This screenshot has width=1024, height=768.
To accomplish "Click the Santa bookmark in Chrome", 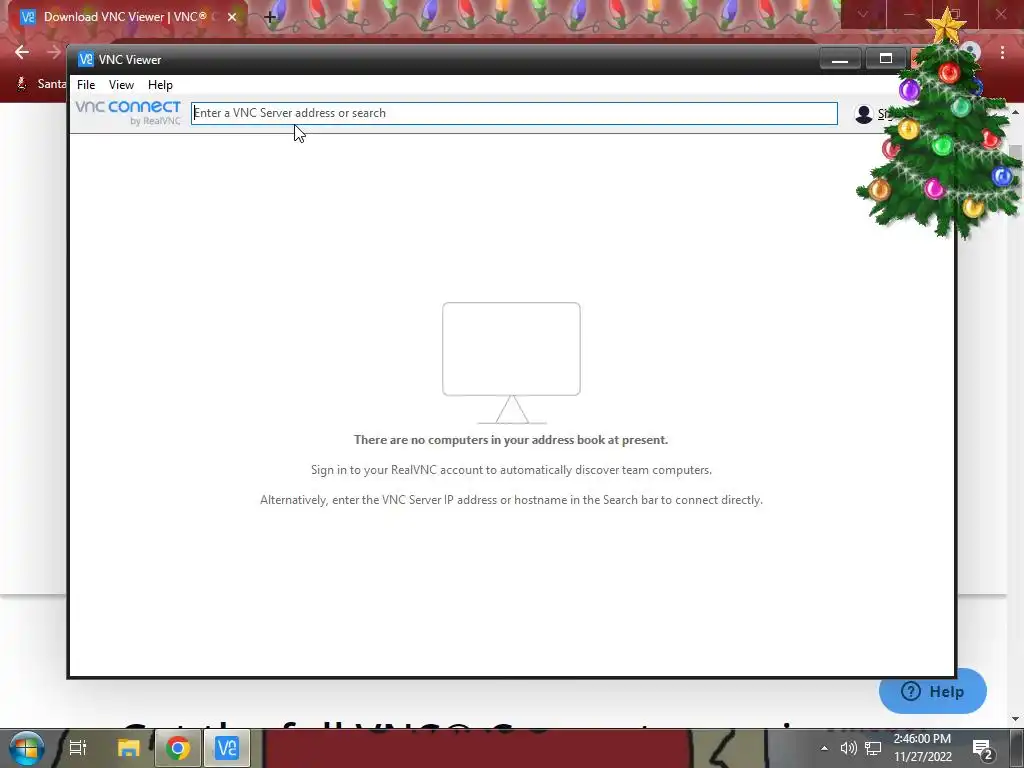I will (x=40, y=84).
